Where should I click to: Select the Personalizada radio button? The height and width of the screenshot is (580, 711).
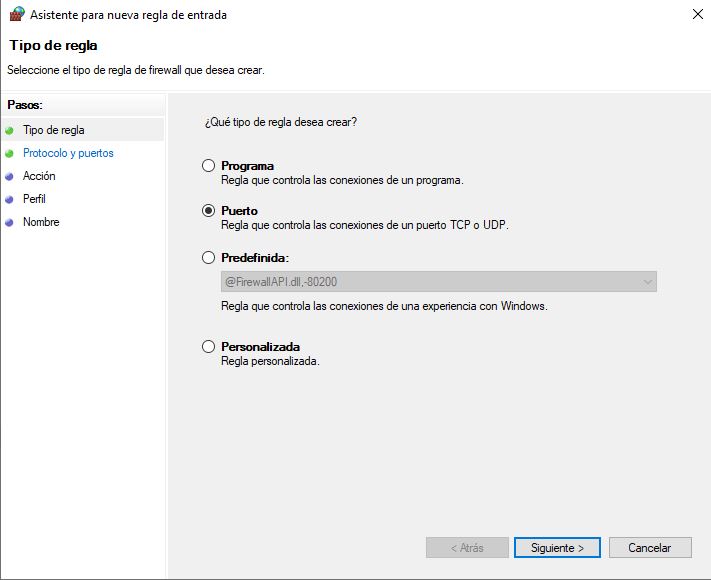[x=208, y=347]
